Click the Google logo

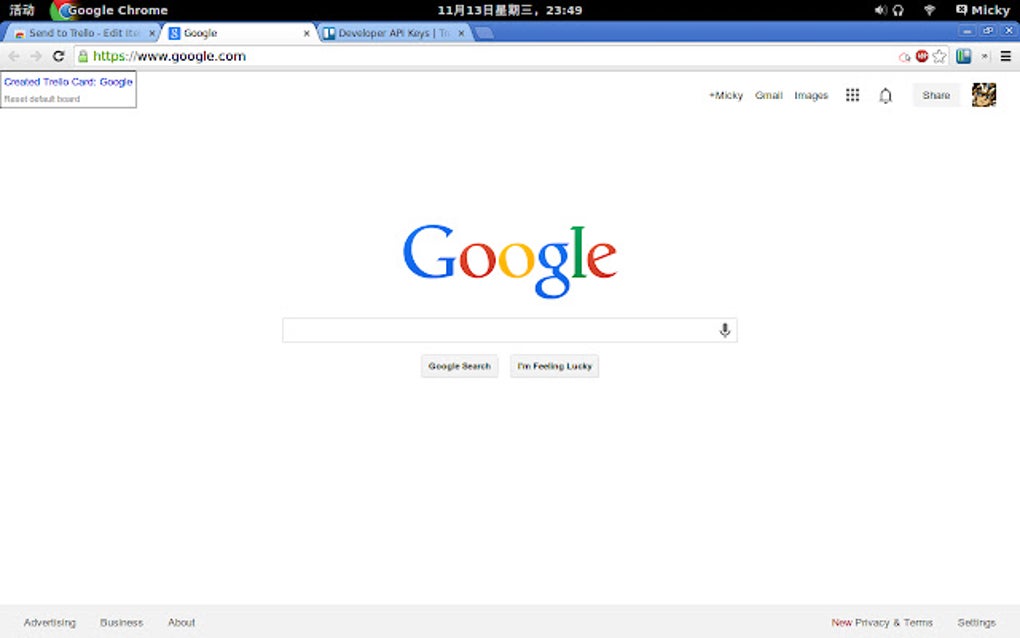(x=509, y=261)
